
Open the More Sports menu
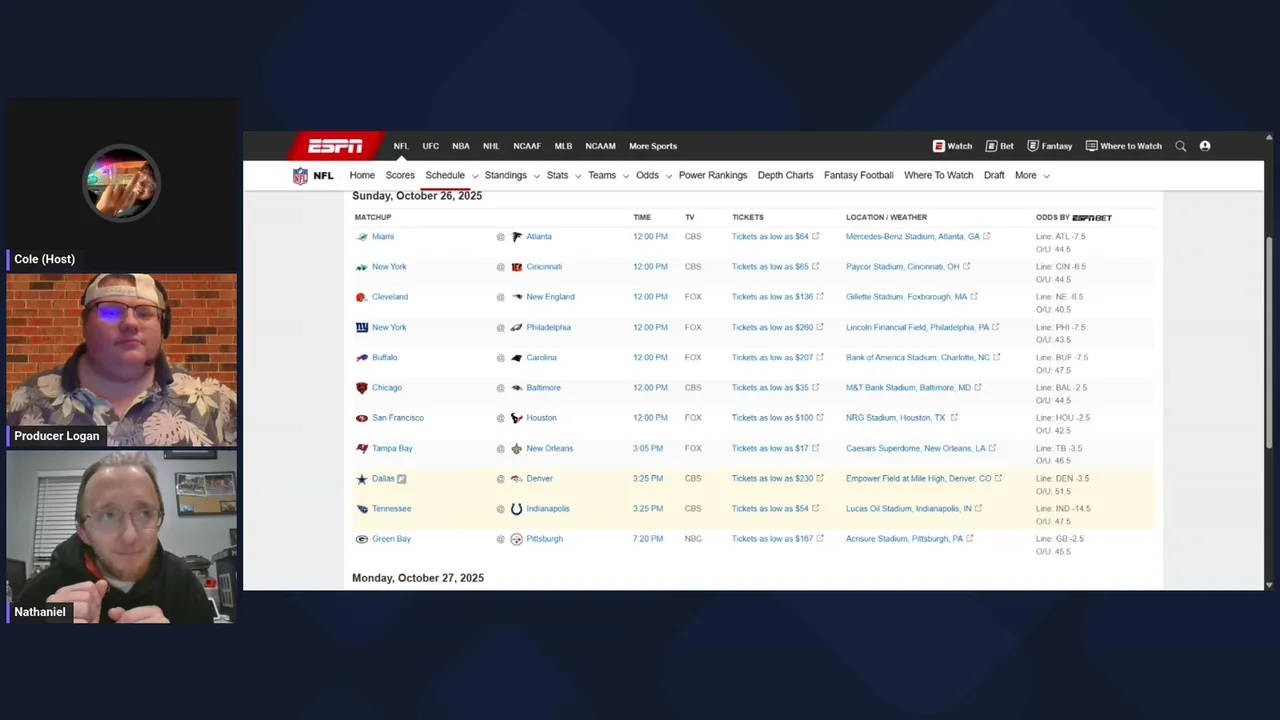(x=653, y=146)
